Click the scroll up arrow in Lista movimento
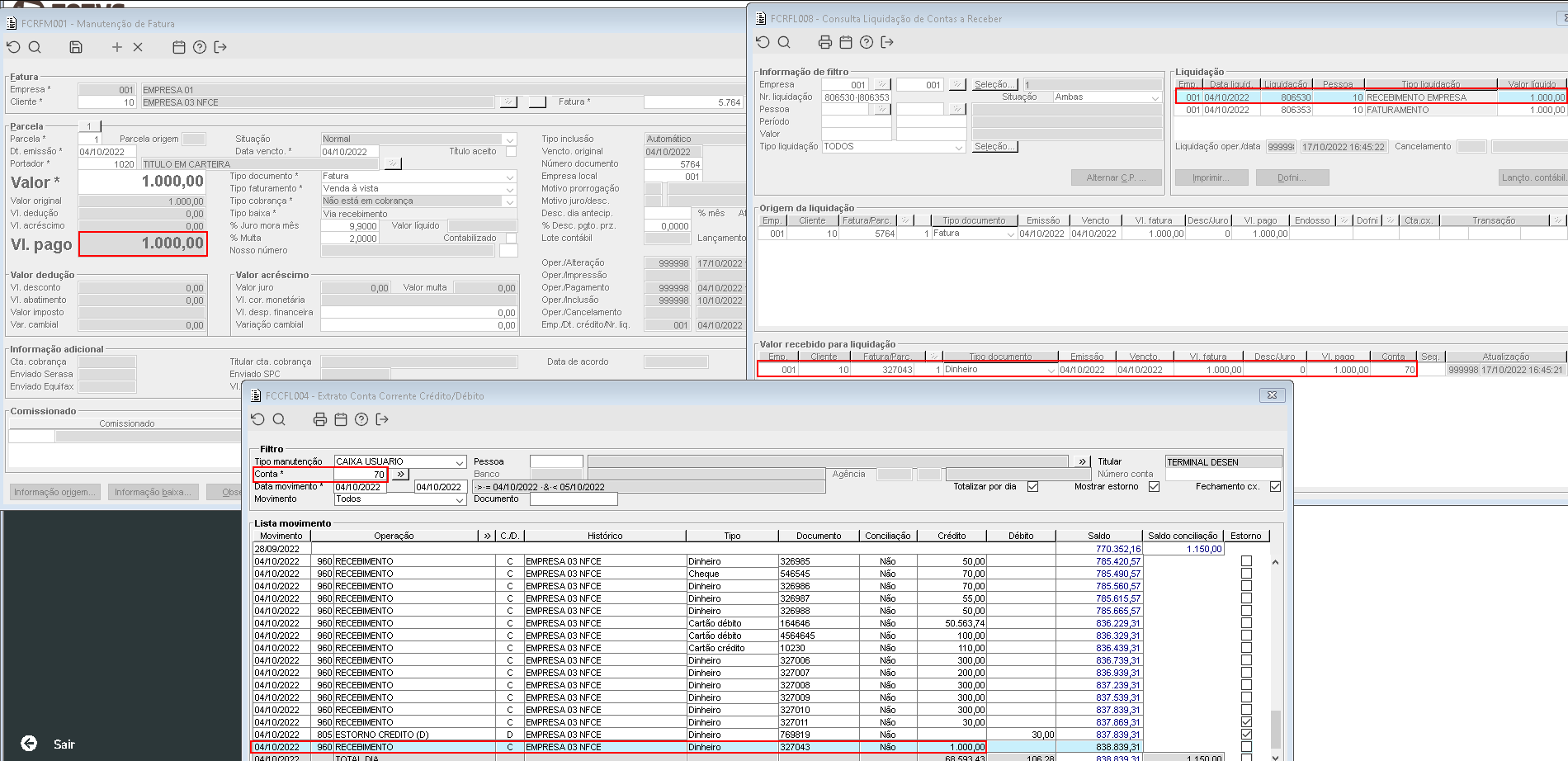The width and height of the screenshot is (1568, 761). (1276, 562)
